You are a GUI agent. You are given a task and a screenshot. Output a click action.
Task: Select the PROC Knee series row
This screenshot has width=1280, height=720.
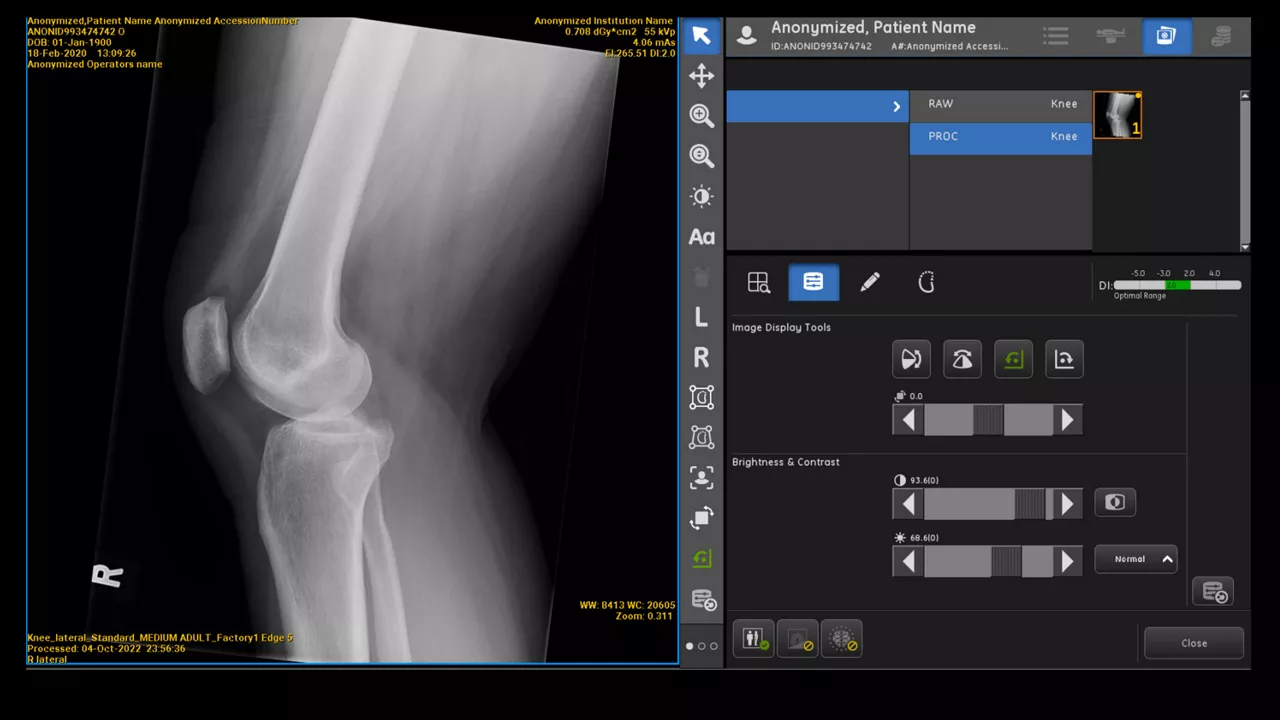pos(1000,137)
